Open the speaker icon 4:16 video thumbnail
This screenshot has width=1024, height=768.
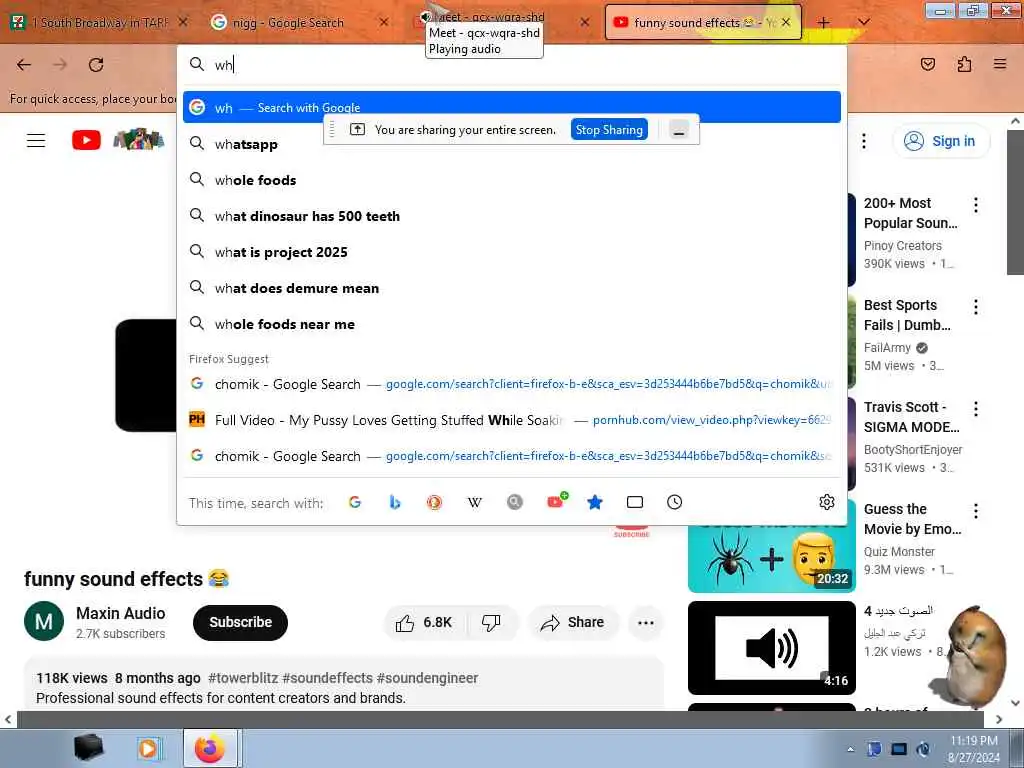click(771, 648)
